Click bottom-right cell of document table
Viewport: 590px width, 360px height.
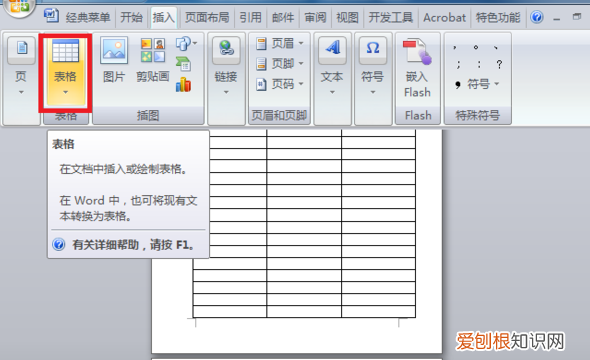tap(378, 311)
